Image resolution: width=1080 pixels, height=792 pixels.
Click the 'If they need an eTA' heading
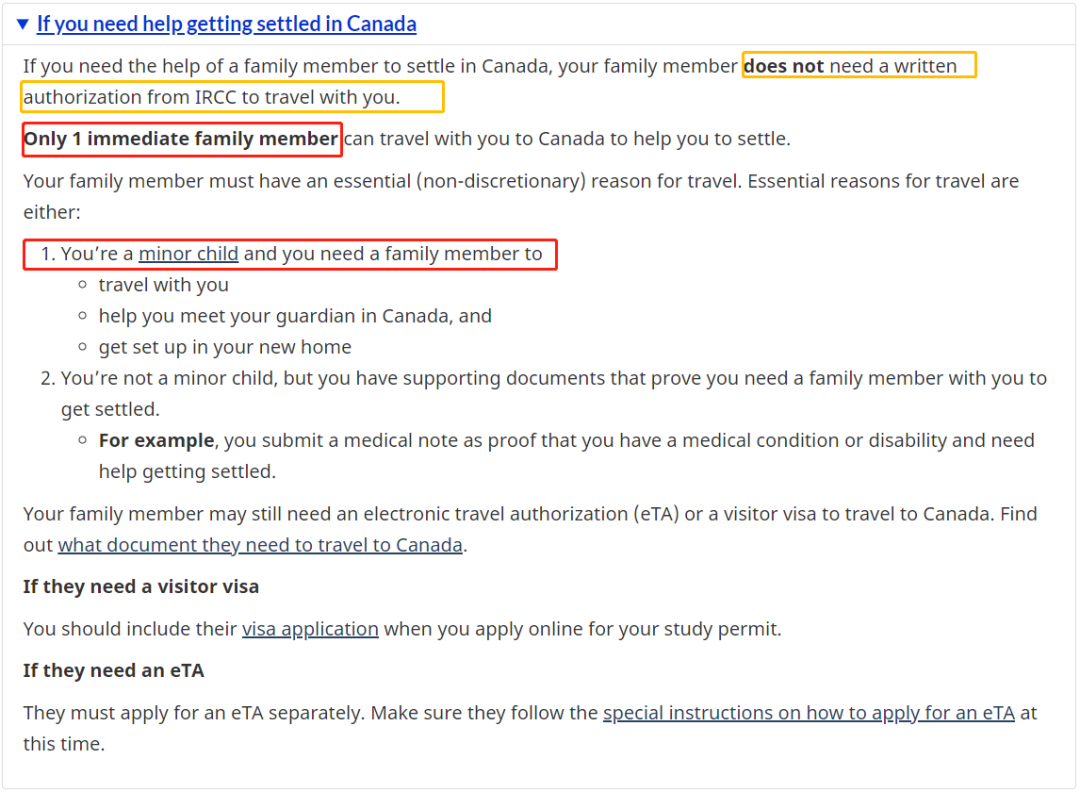[114, 671]
